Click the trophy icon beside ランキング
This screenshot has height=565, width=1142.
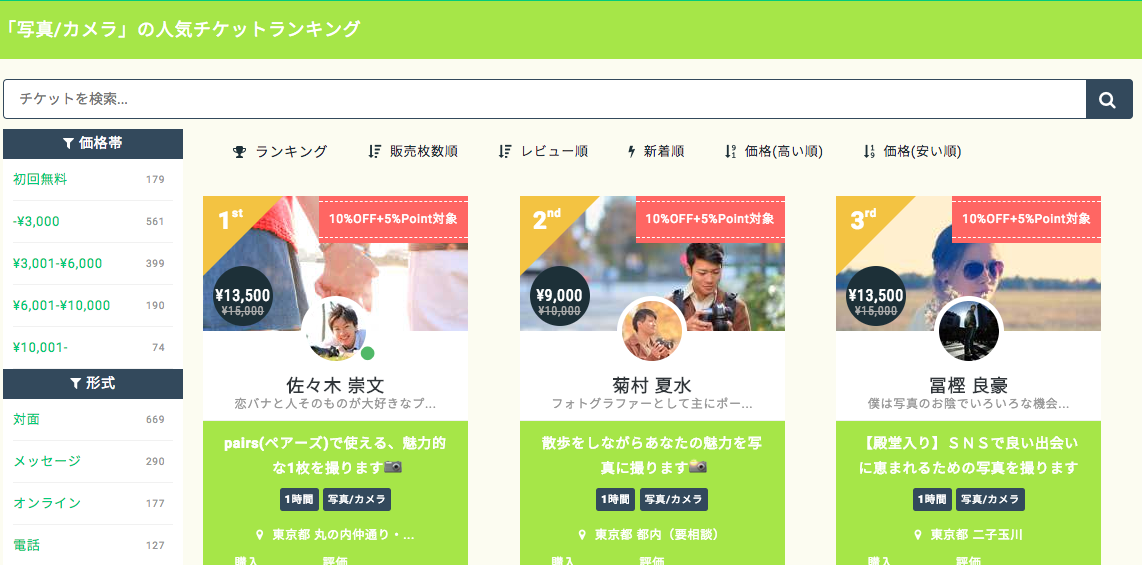[x=239, y=151]
